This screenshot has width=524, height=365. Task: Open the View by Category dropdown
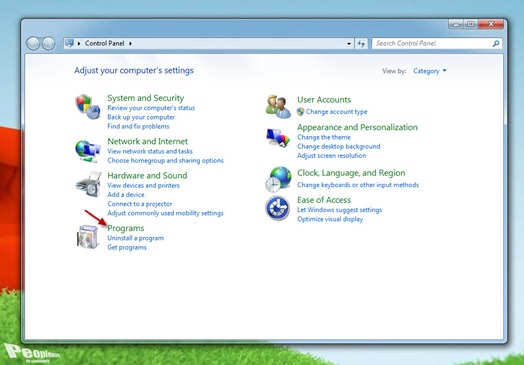(x=430, y=71)
